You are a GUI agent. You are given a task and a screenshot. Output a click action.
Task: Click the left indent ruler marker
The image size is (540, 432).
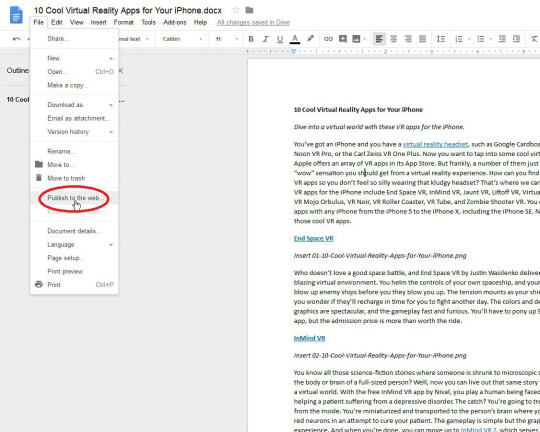pos(293,51)
